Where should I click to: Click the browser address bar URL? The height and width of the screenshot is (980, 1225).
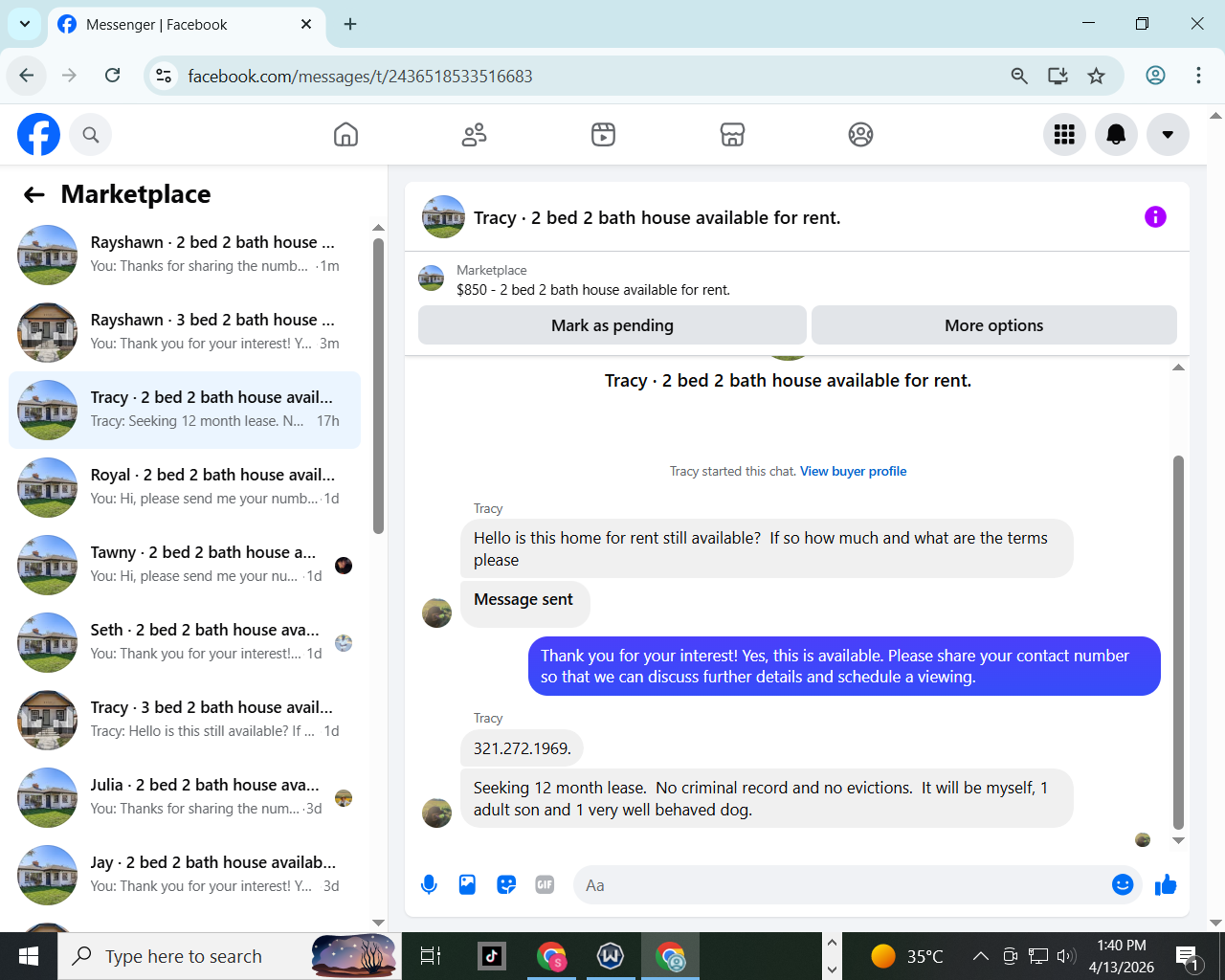(360, 77)
